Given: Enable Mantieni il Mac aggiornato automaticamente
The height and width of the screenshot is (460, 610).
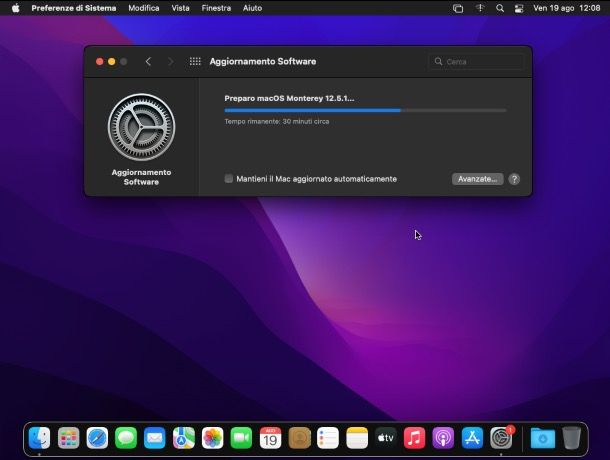Looking at the screenshot, I should [x=229, y=179].
